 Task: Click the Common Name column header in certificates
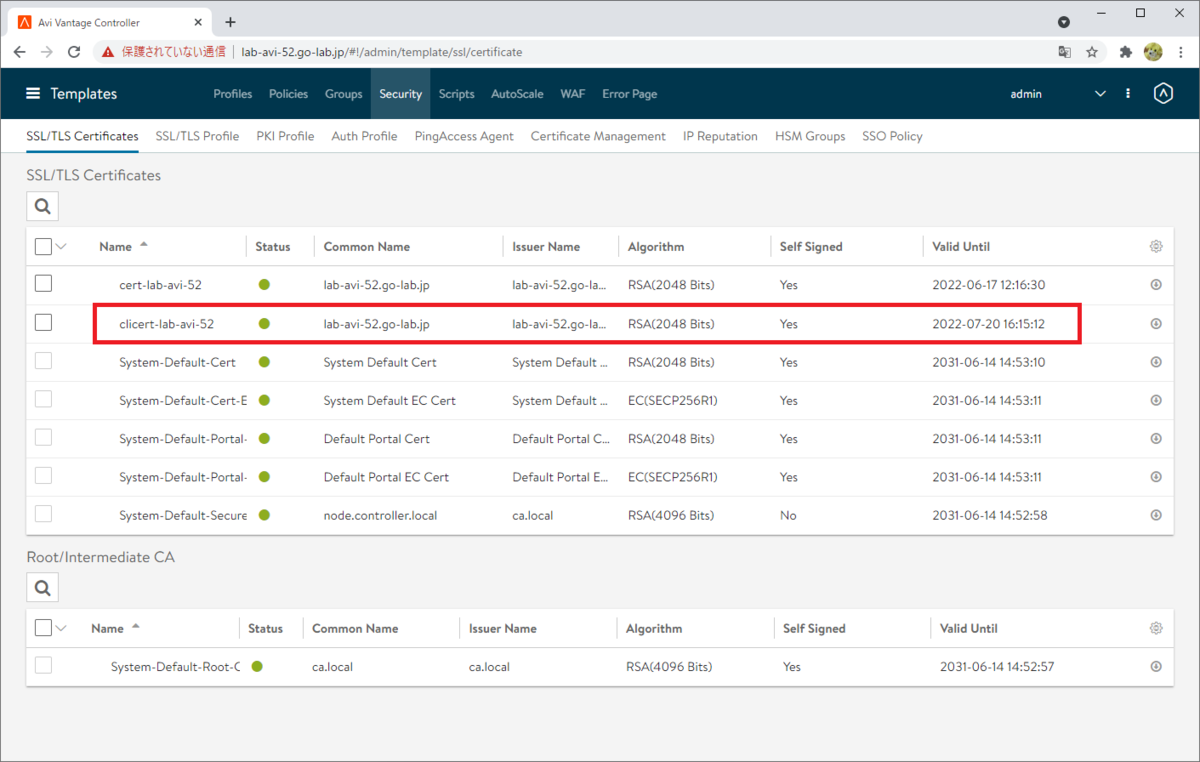pos(367,247)
